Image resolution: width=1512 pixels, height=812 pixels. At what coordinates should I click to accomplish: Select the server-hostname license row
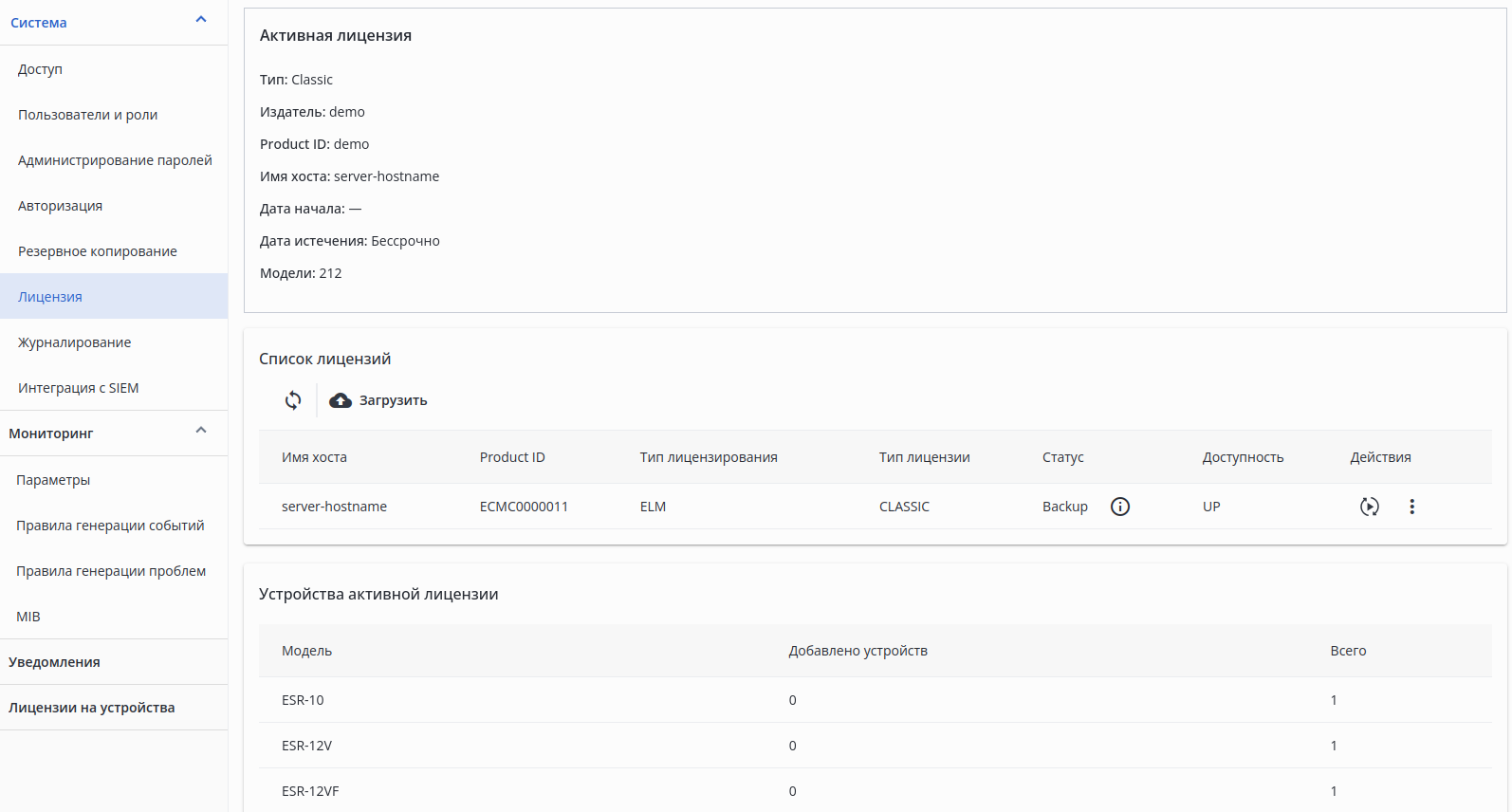click(334, 507)
